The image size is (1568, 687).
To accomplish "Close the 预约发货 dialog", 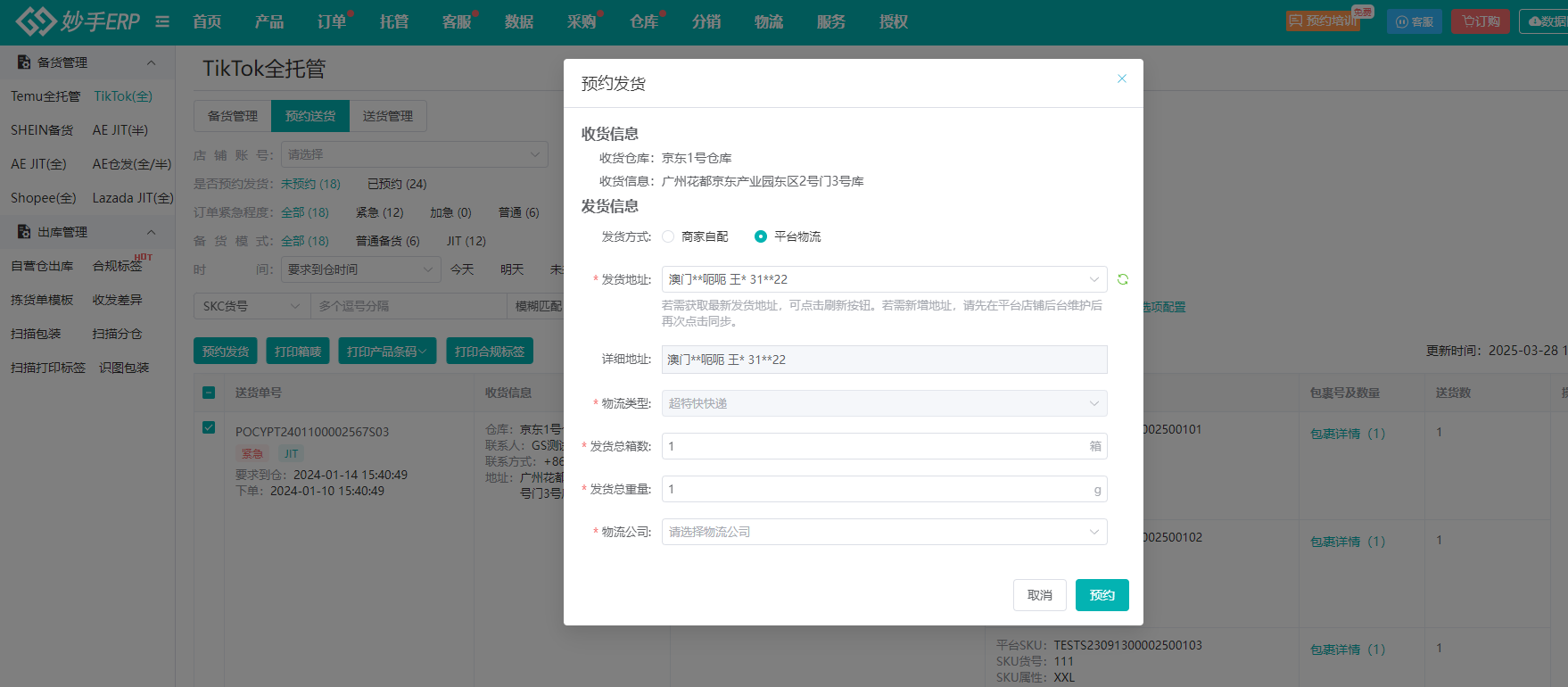I will (x=1122, y=79).
